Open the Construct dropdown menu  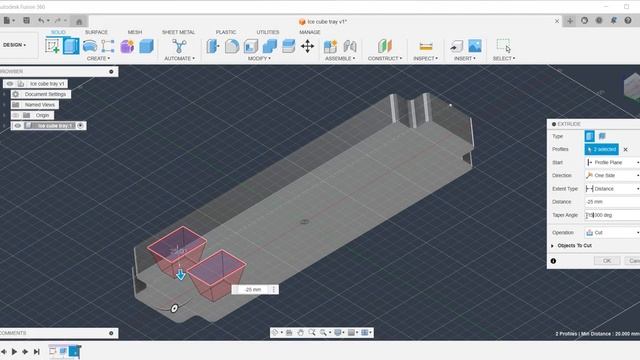coord(385,59)
